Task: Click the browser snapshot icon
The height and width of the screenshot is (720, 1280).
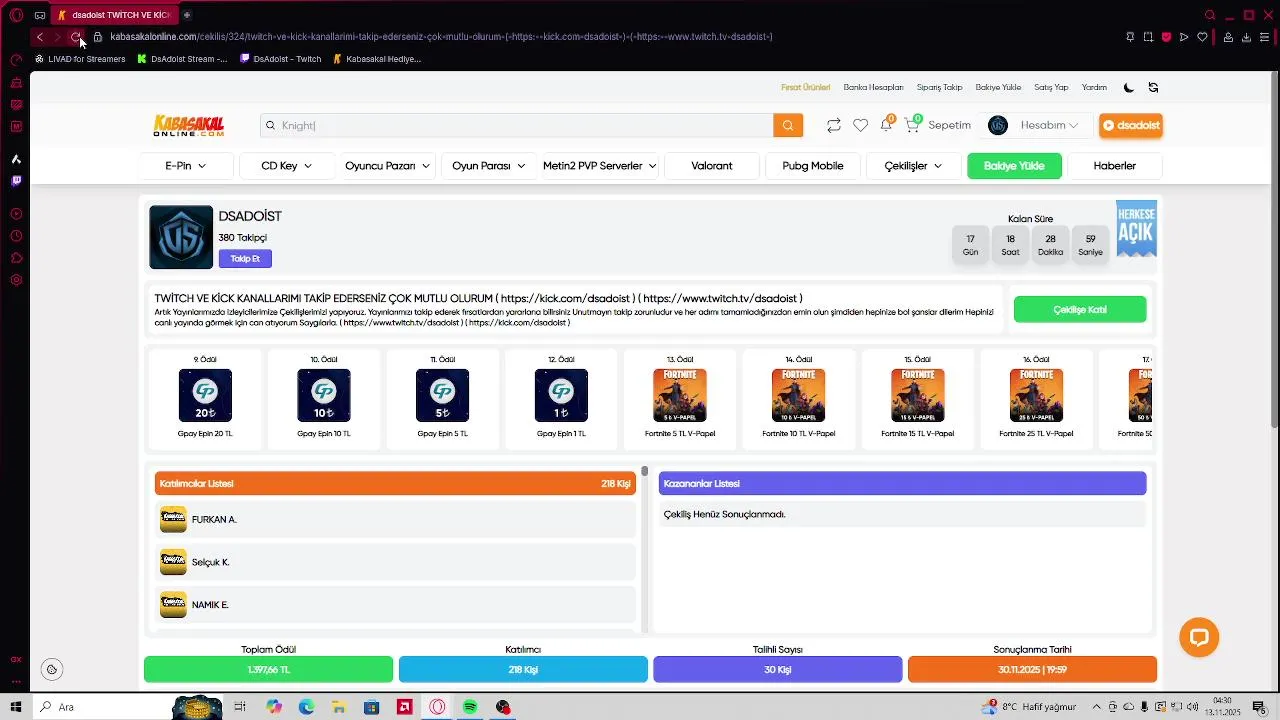Action: [x=1148, y=37]
